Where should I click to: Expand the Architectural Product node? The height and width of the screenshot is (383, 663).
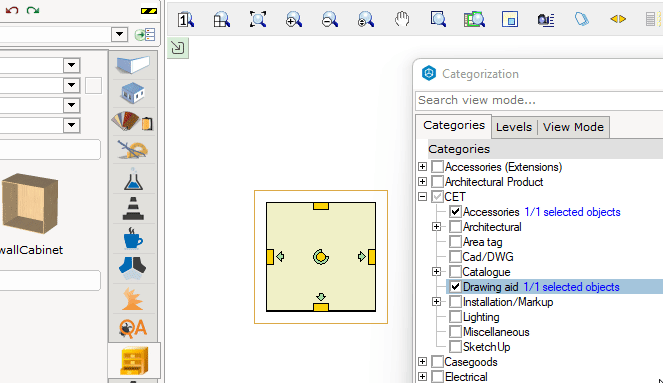click(422, 182)
